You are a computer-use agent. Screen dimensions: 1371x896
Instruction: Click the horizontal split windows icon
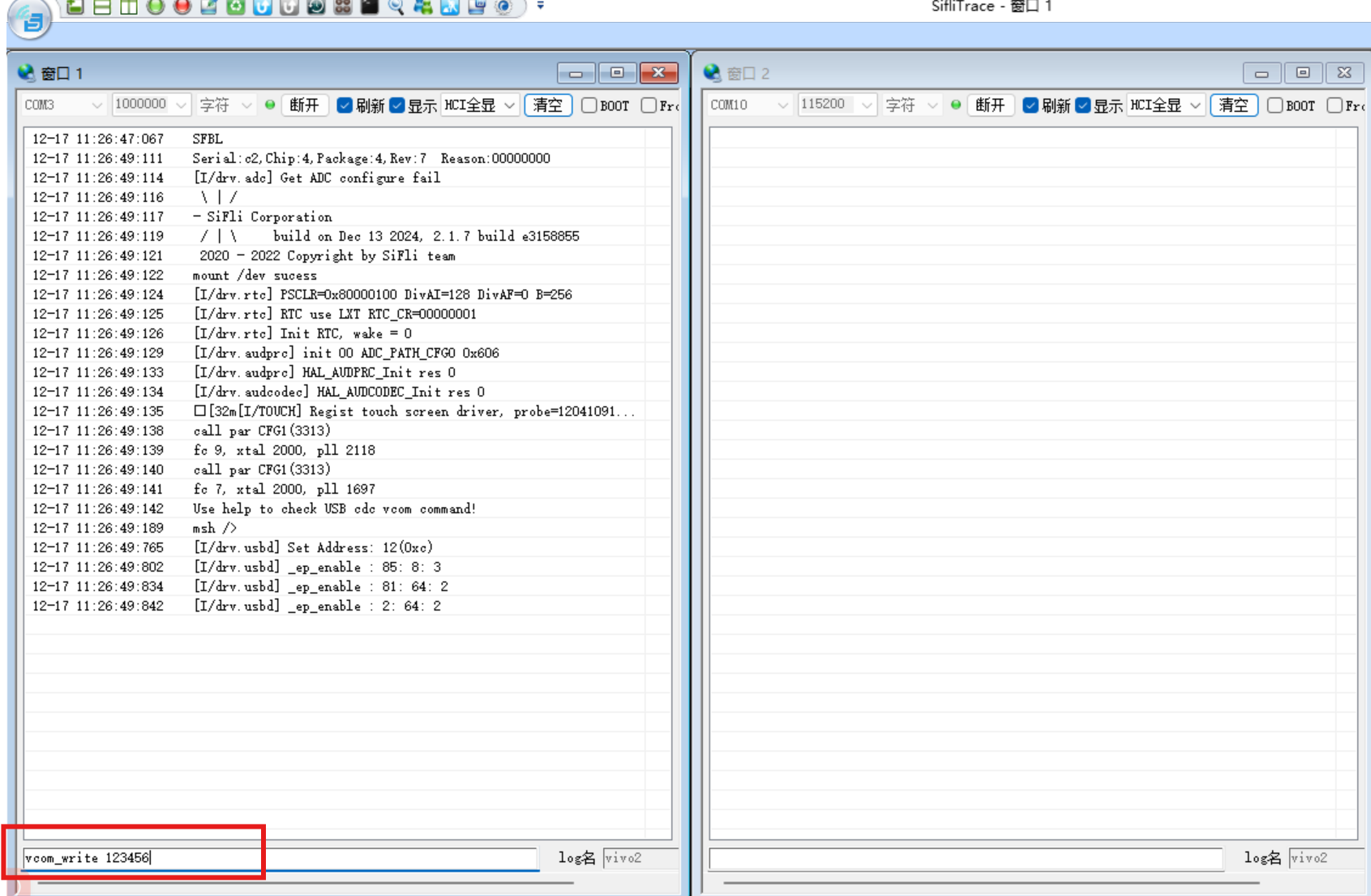[102, 6]
